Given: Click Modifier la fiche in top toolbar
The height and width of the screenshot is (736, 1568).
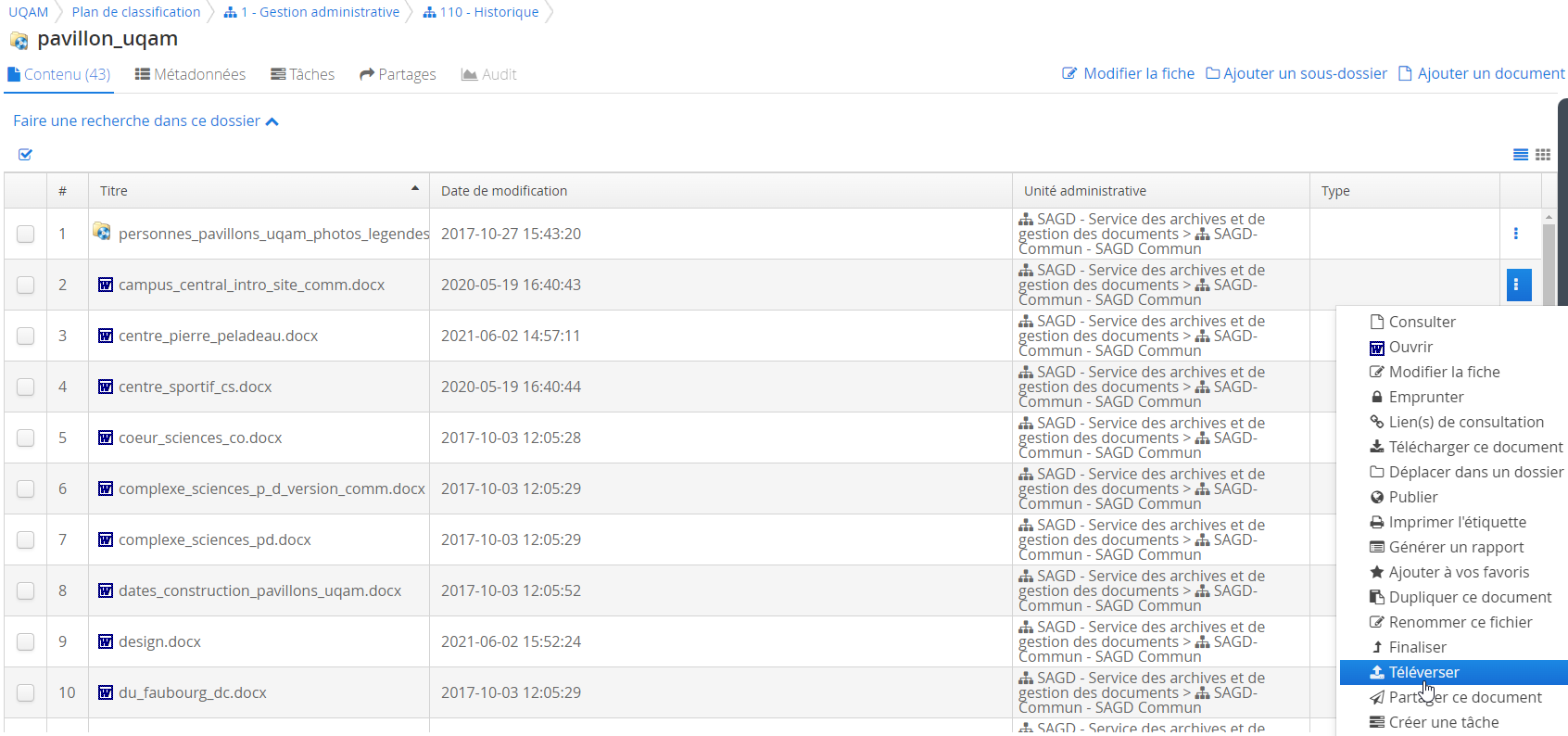Looking at the screenshot, I should click(x=1128, y=73).
